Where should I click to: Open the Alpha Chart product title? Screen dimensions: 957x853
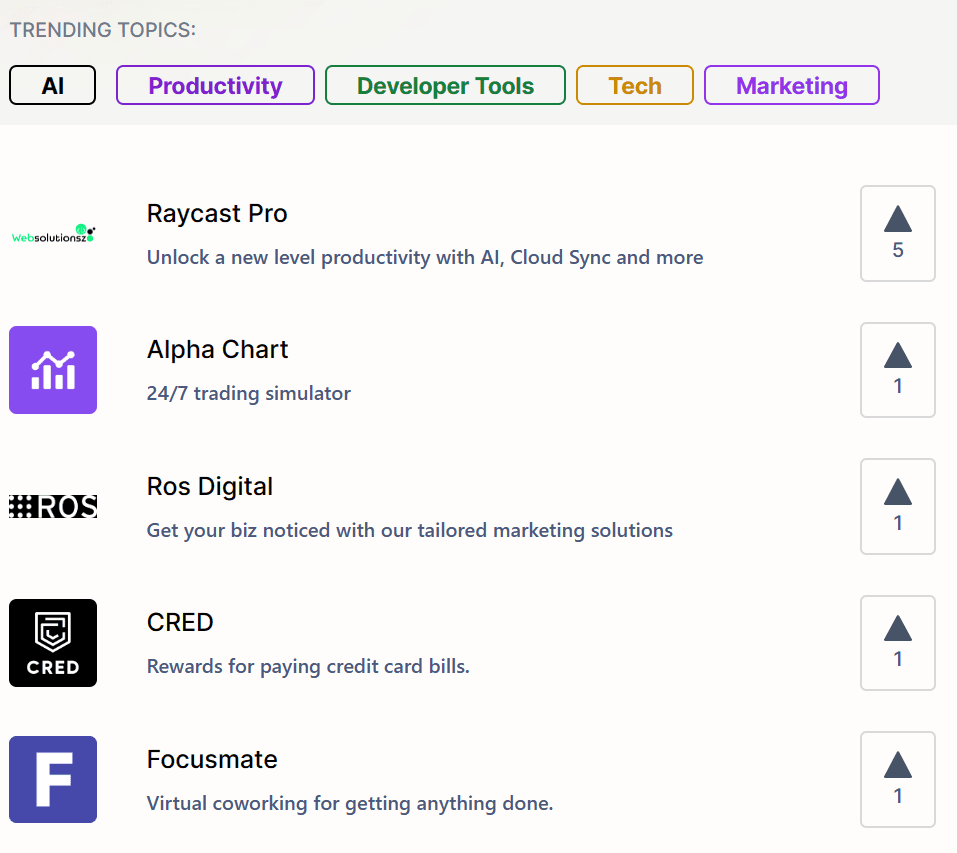tap(217, 350)
